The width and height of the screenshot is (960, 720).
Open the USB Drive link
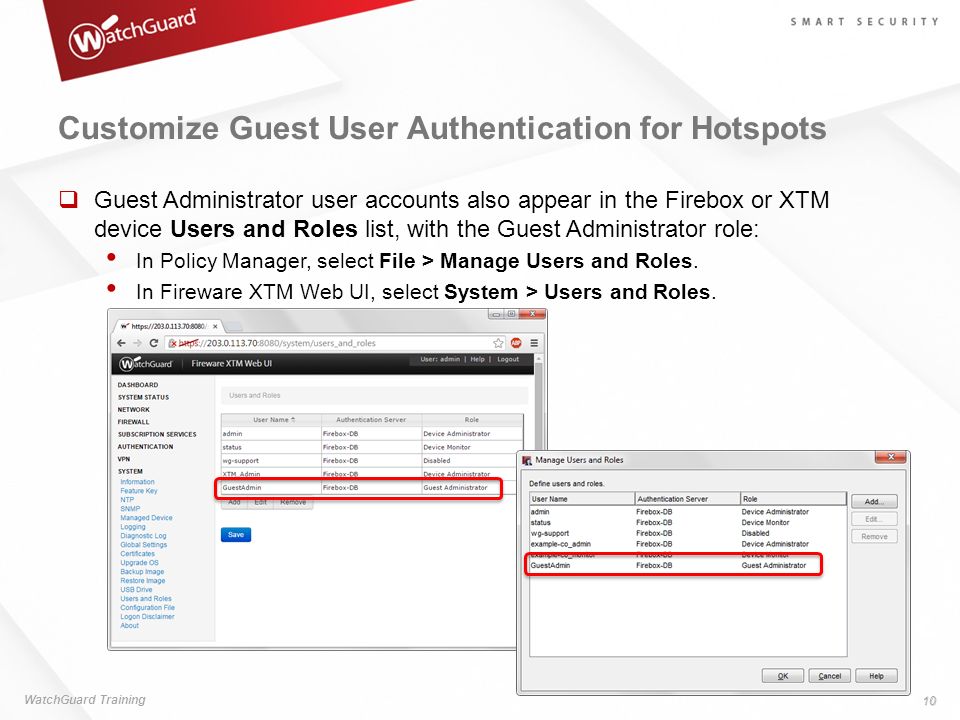(136, 590)
